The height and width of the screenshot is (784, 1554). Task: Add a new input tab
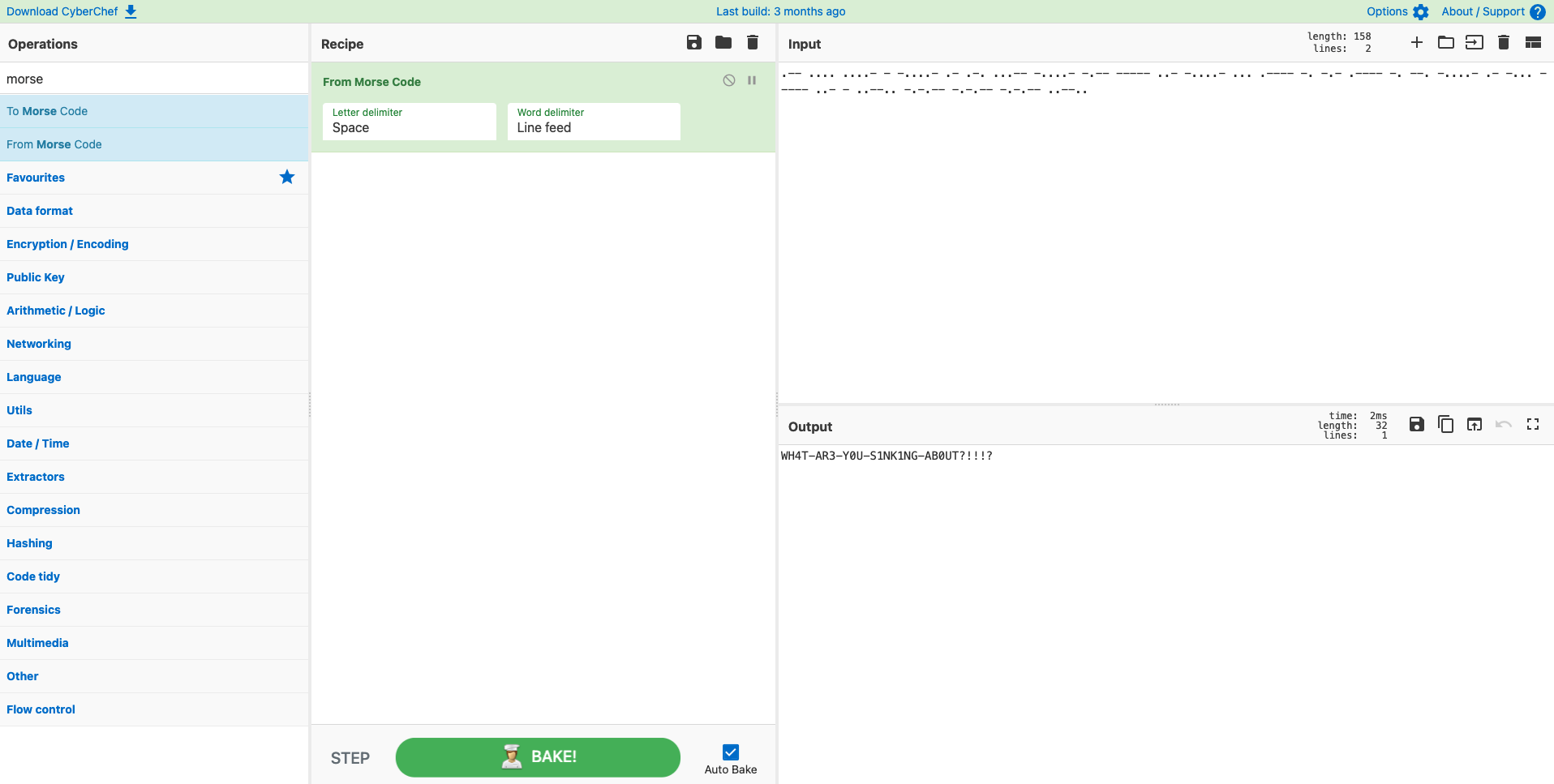tap(1416, 43)
